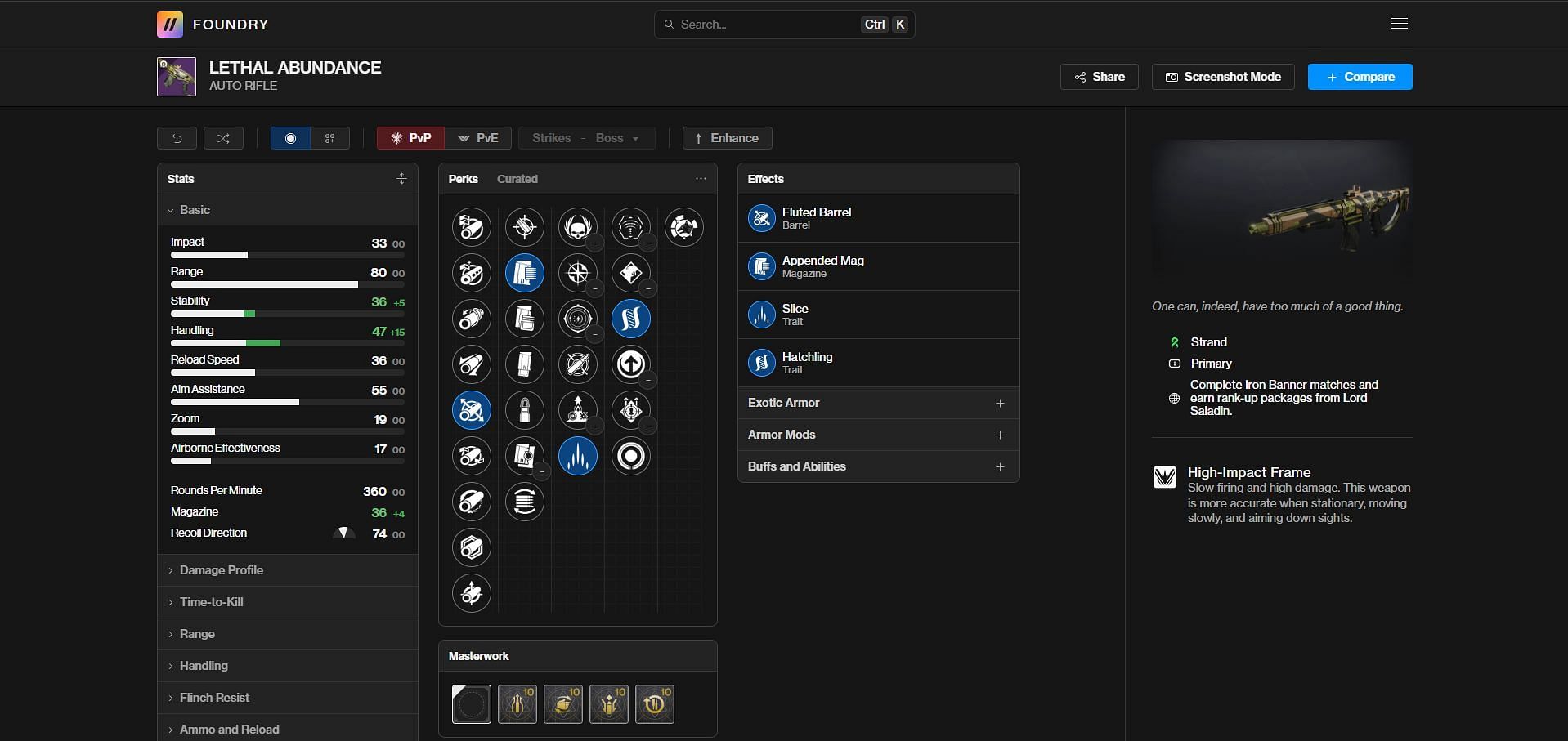Focus the Search input field
1568x741 pixels.
[x=784, y=25]
